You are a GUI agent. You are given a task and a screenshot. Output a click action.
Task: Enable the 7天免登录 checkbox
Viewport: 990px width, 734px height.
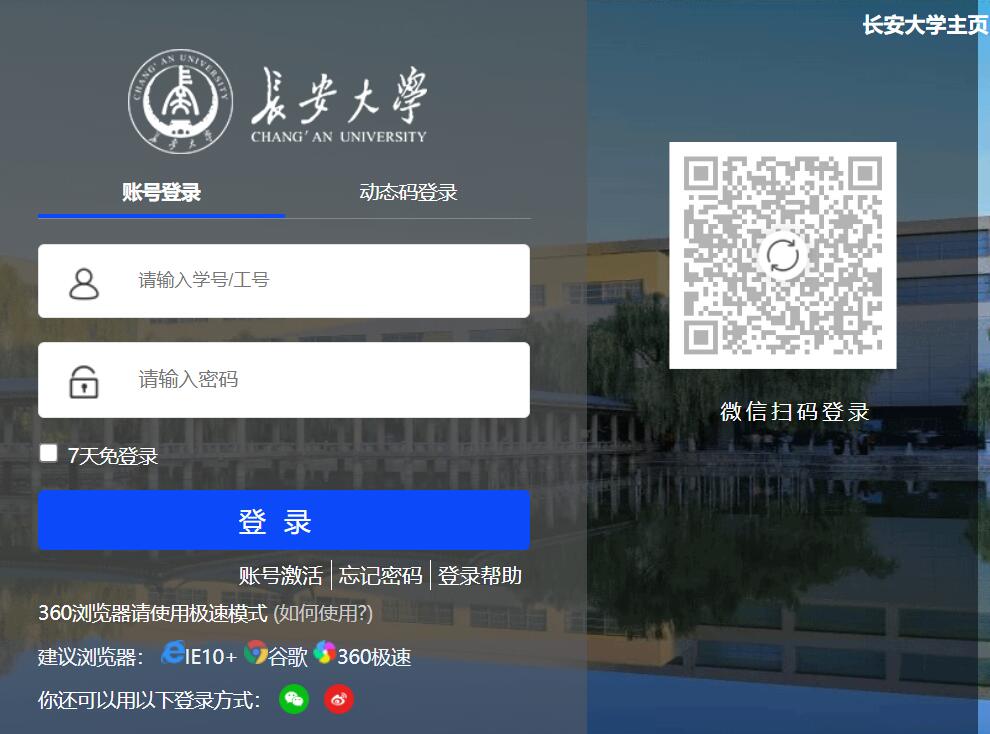tap(48, 452)
